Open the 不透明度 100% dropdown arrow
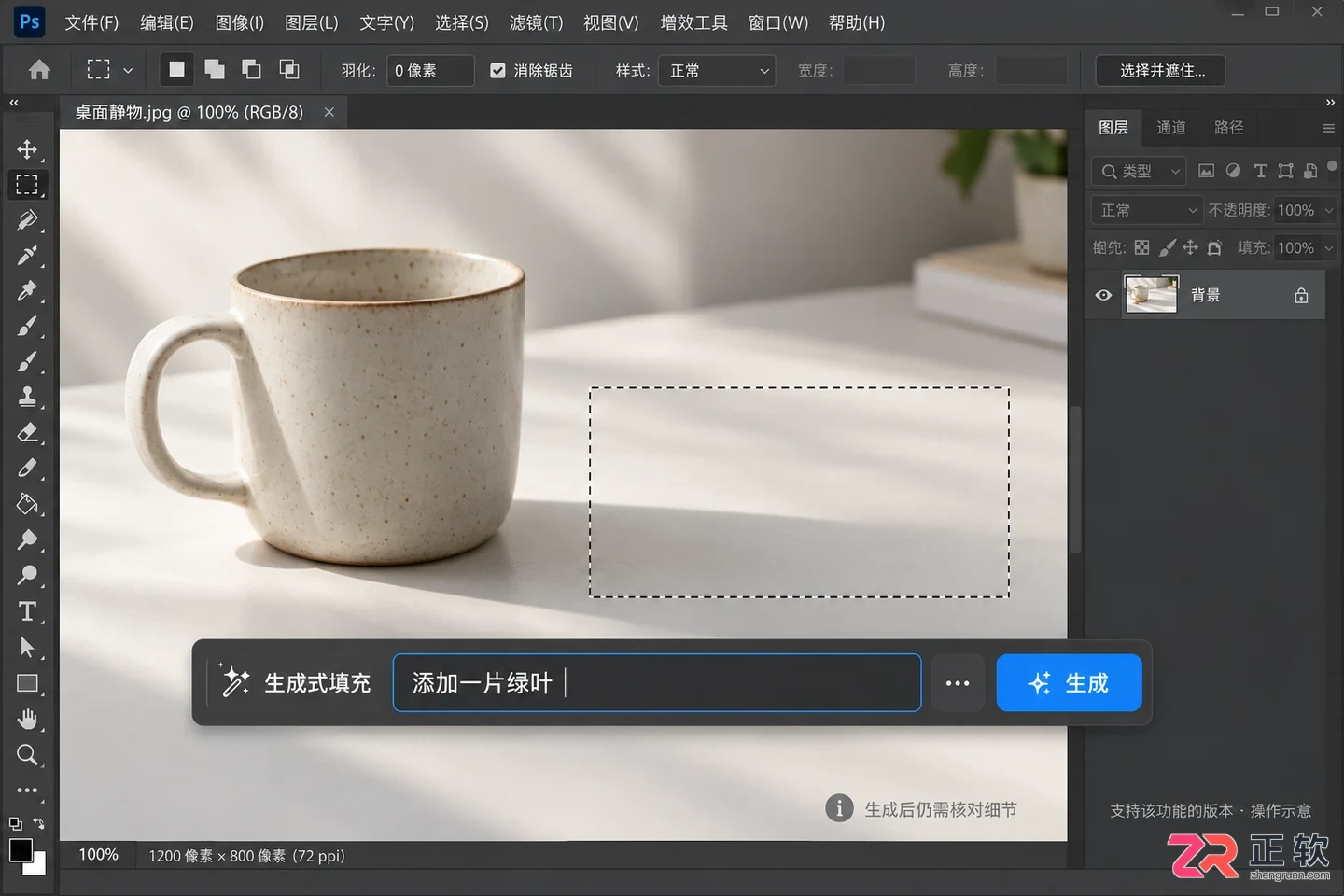 (x=1329, y=210)
